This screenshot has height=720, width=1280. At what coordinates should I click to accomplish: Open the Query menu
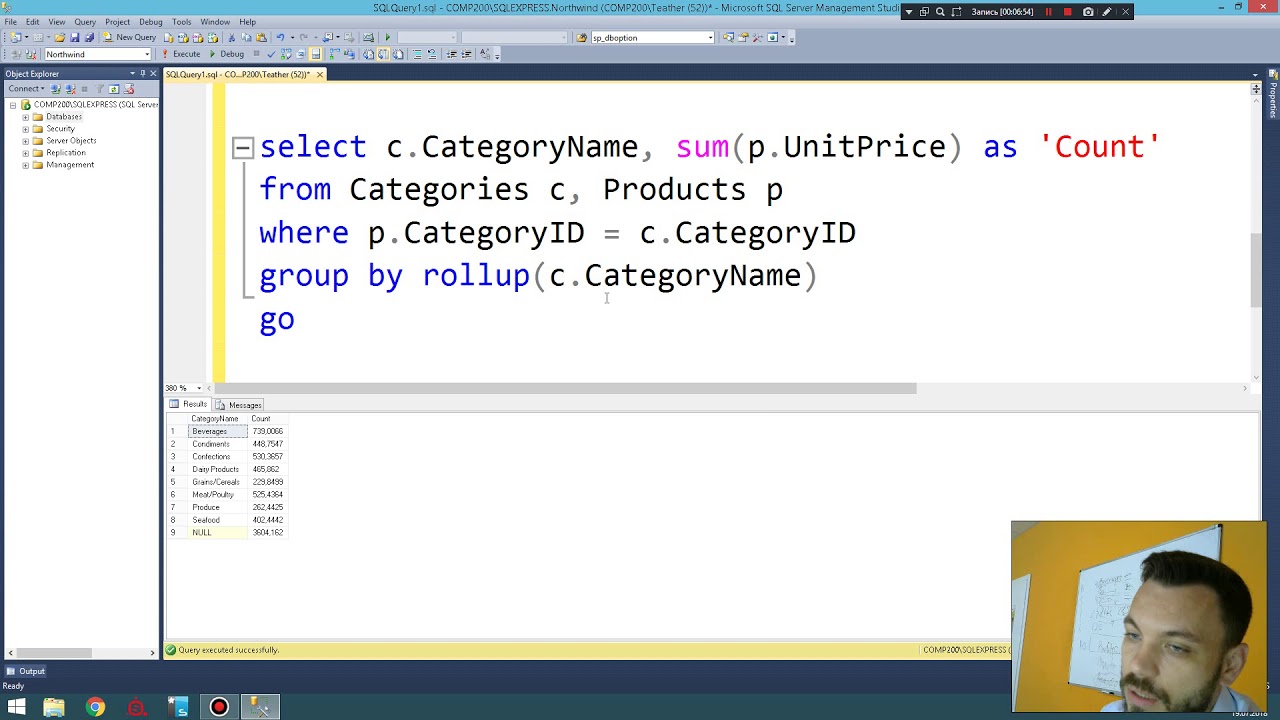pos(85,21)
